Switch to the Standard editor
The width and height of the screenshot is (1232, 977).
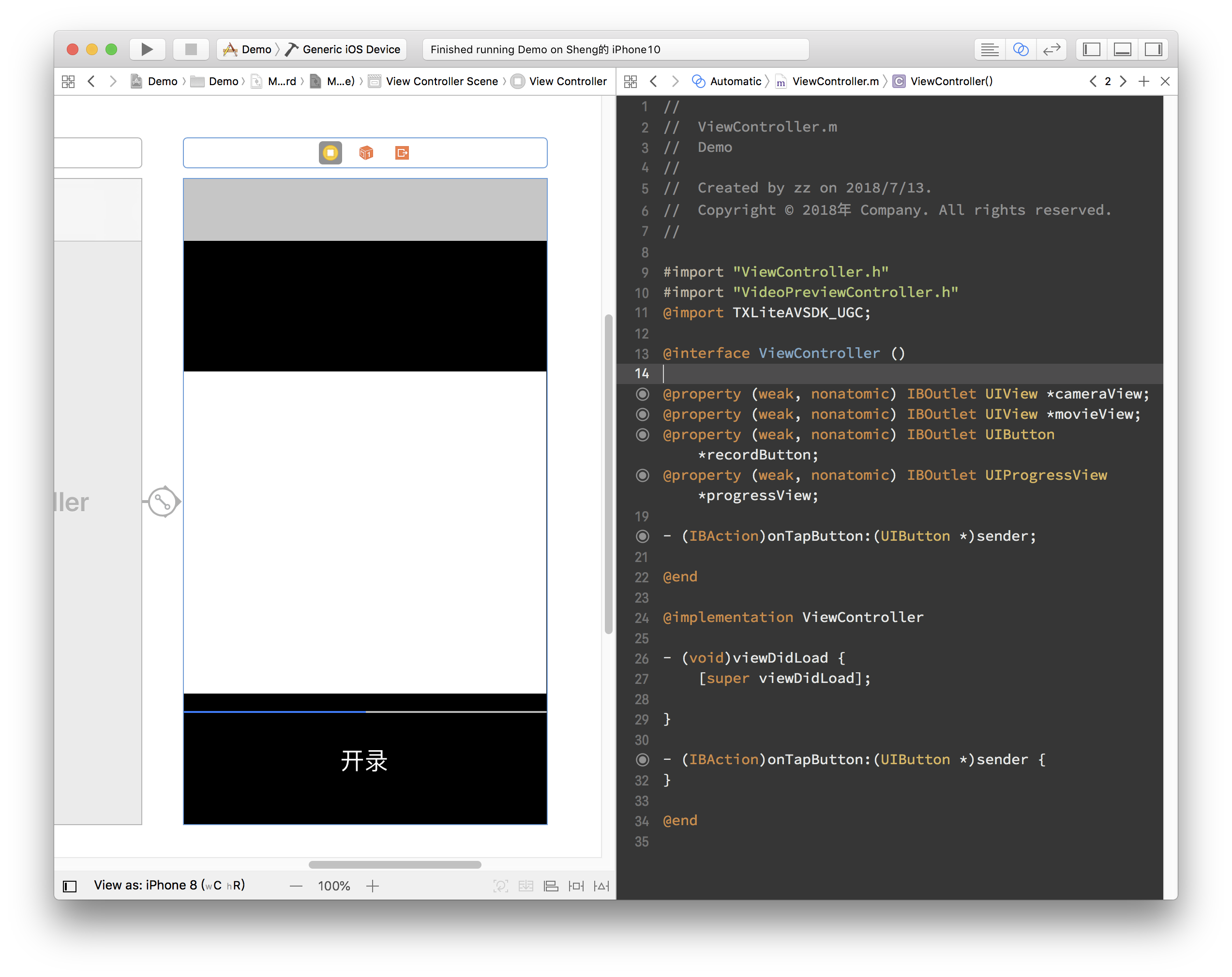990,50
